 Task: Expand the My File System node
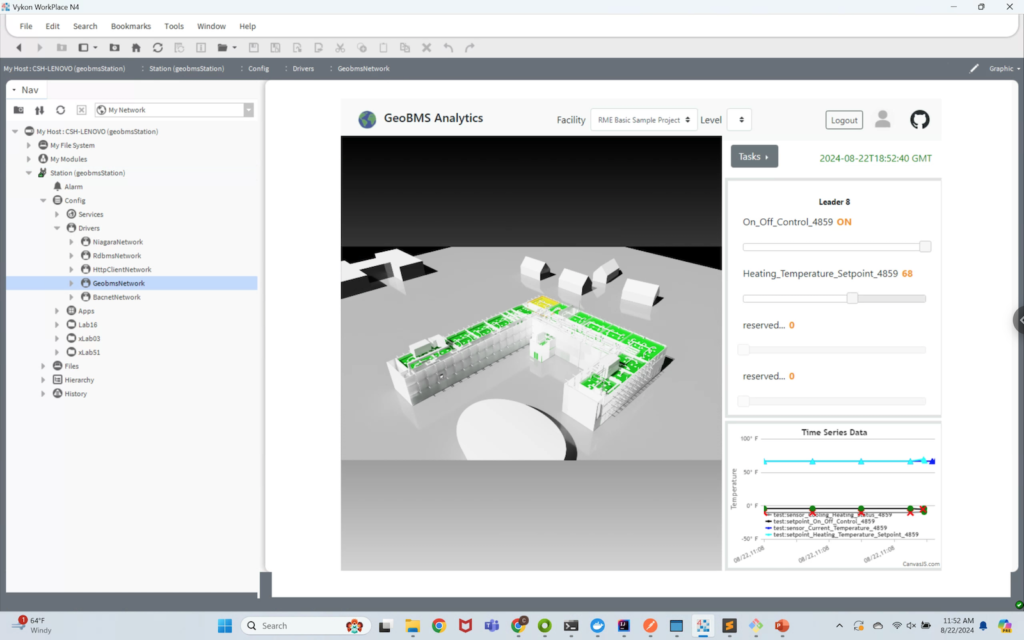pyautogui.click(x=29, y=145)
